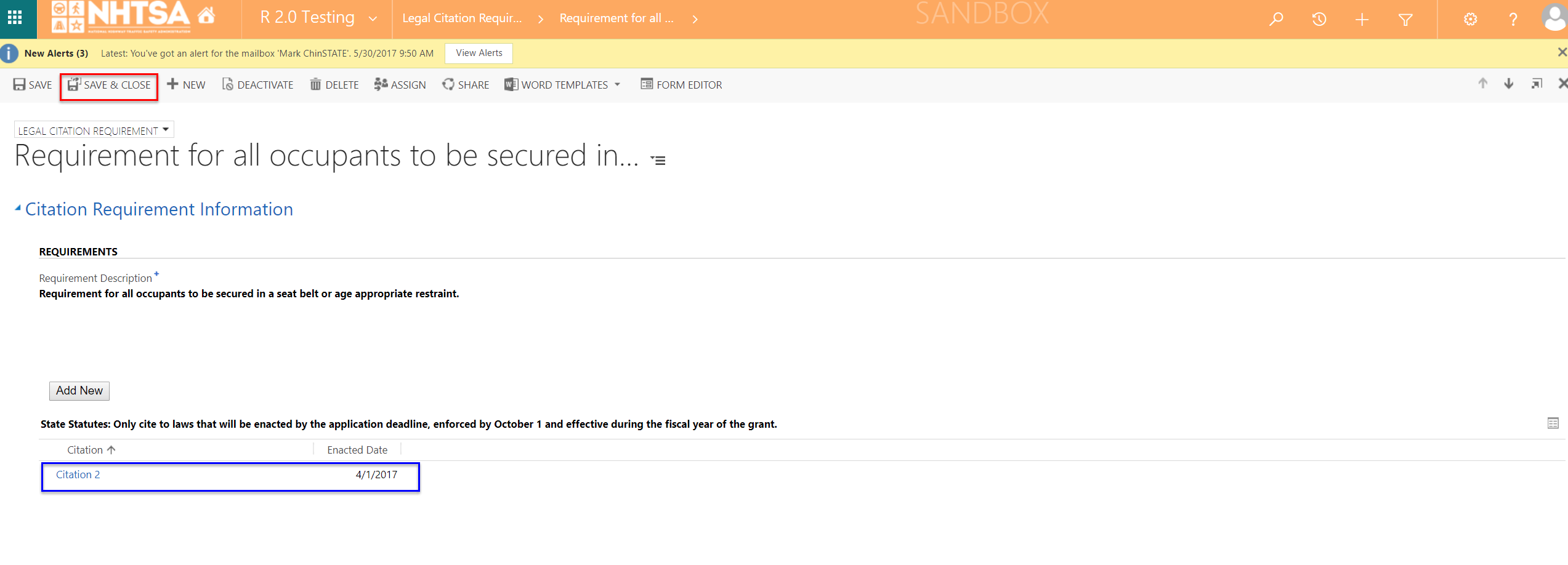This screenshot has width=1568, height=565.
Task: Click the Add New button
Action: coord(79,391)
